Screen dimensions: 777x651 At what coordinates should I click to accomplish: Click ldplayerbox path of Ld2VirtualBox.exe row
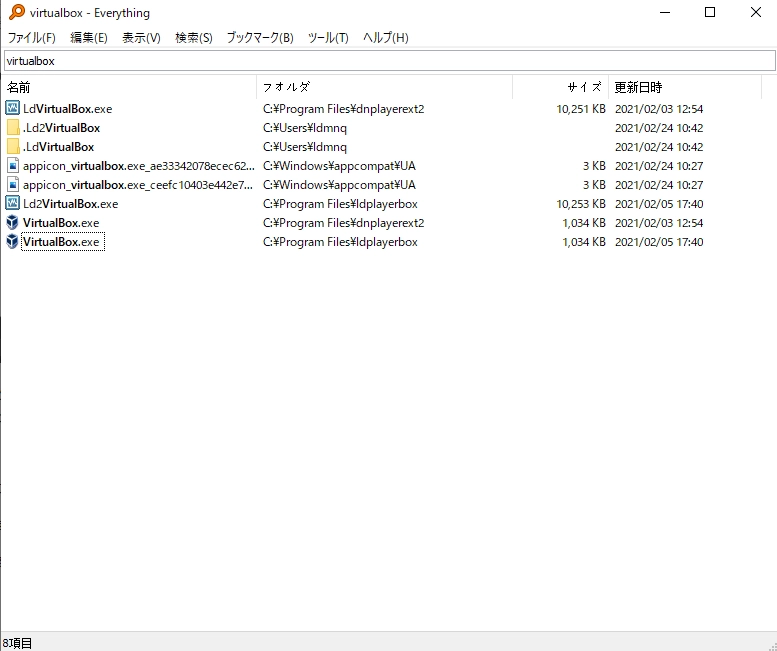point(340,204)
